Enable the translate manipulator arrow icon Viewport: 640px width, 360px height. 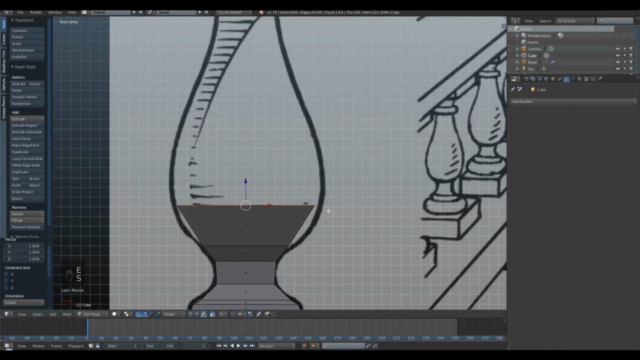145,314
